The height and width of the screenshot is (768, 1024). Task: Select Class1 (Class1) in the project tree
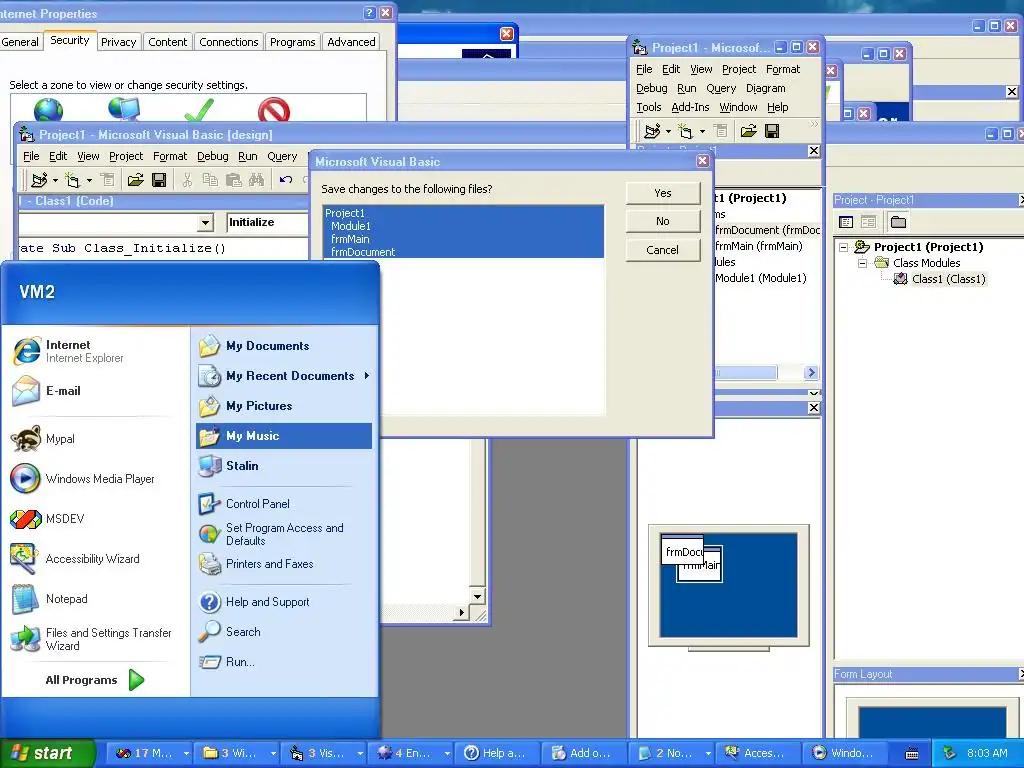coord(948,279)
